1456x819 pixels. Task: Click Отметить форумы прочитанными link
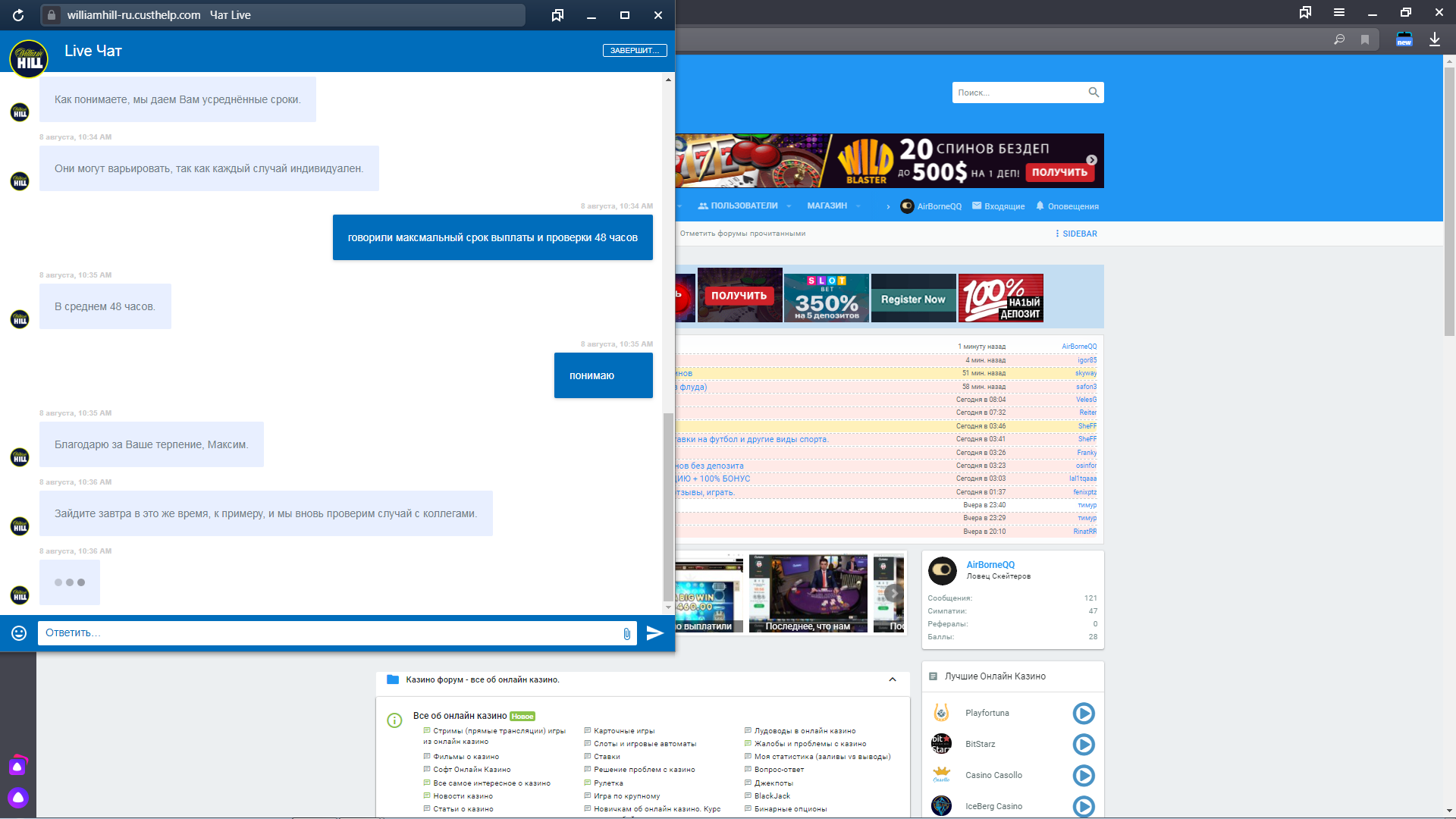(x=742, y=234)
